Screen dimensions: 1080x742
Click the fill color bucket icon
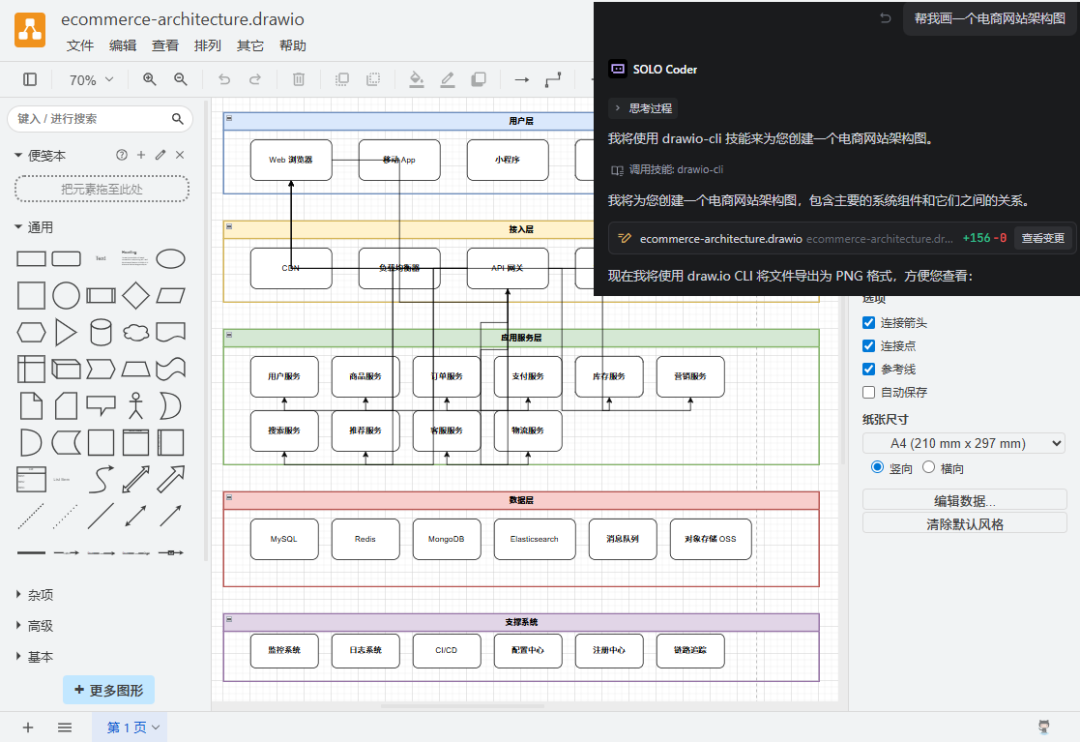coord(417,80)
